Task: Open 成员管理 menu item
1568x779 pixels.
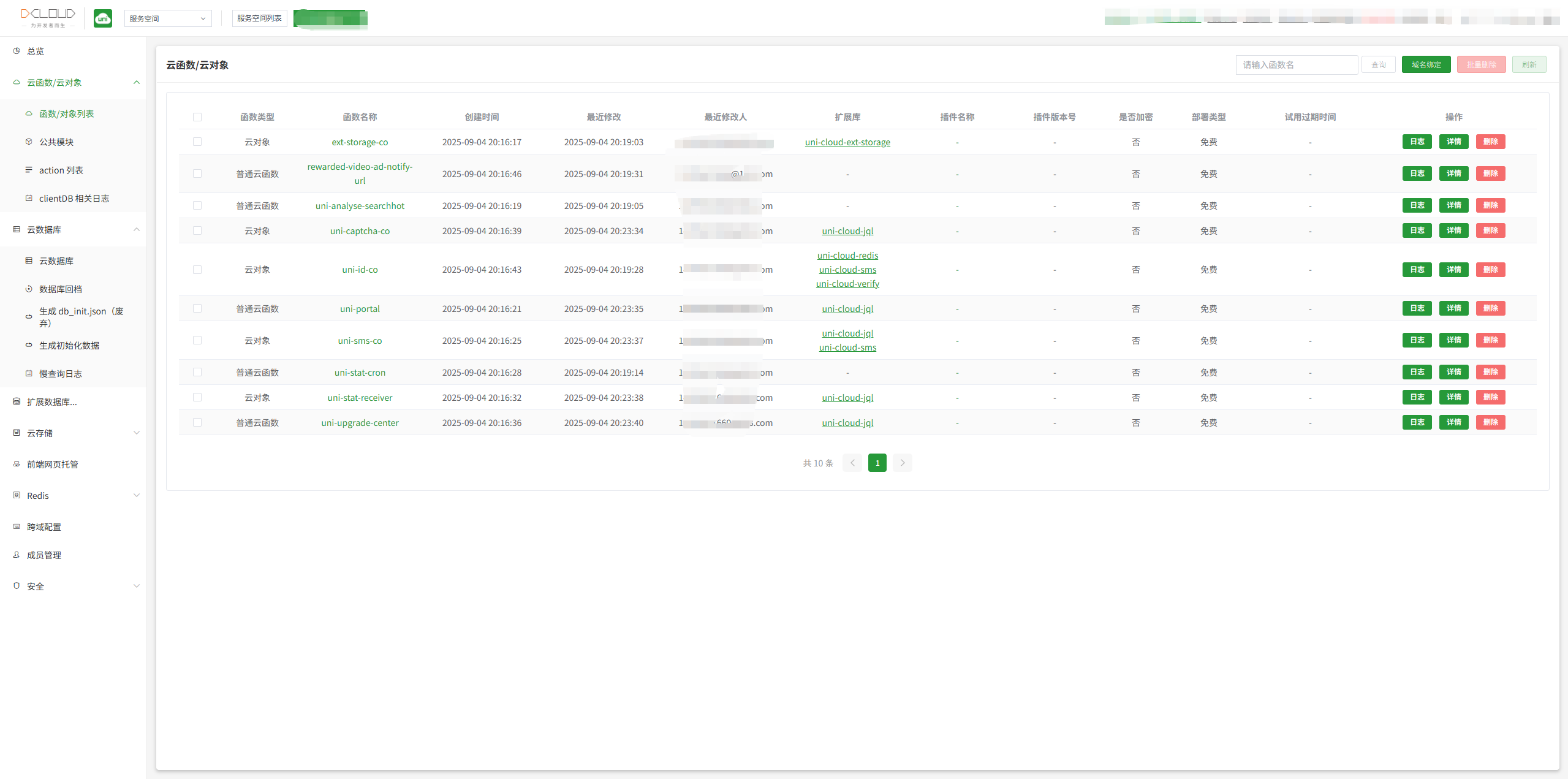Action: (x=74, y=555)
